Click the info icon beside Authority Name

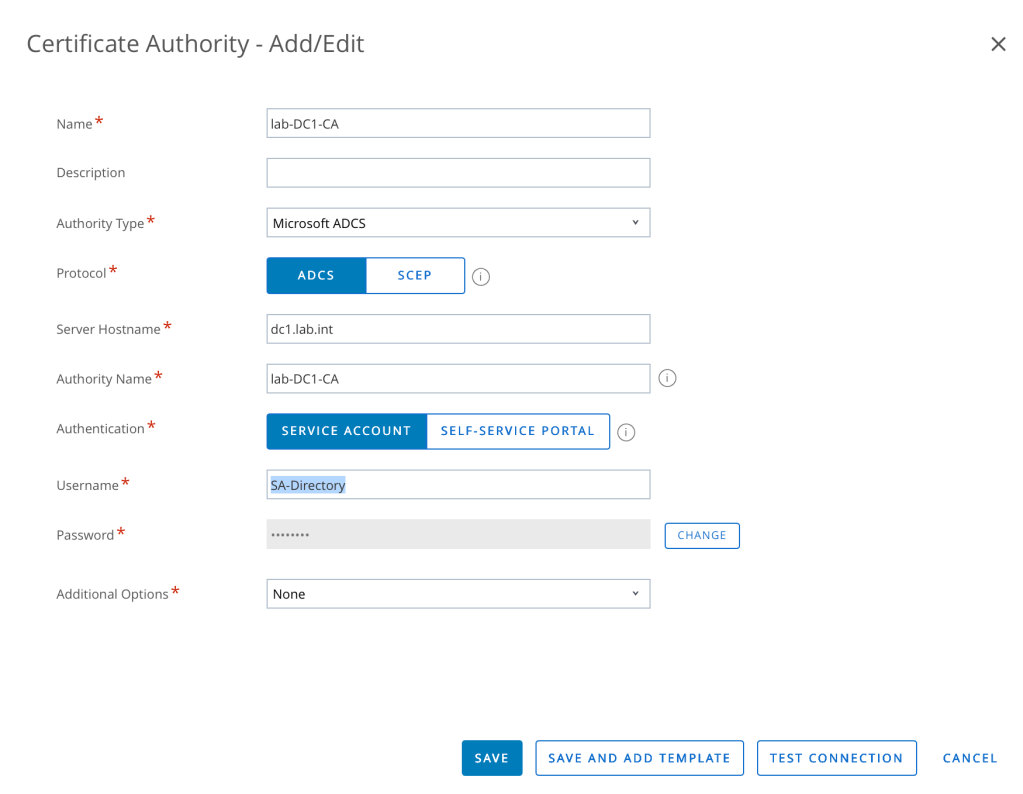(668, 379)
